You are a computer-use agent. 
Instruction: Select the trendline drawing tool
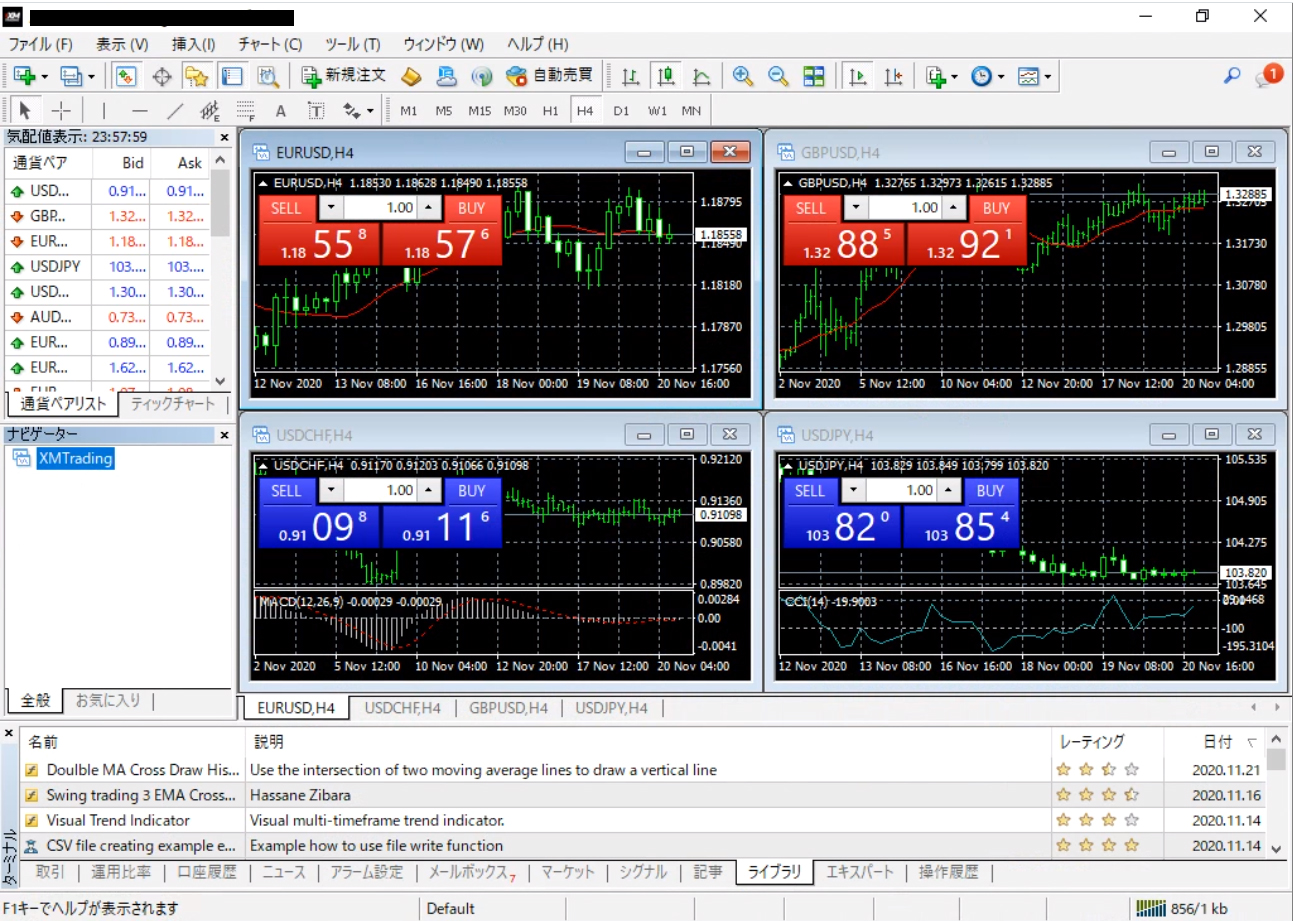(175, 110)
